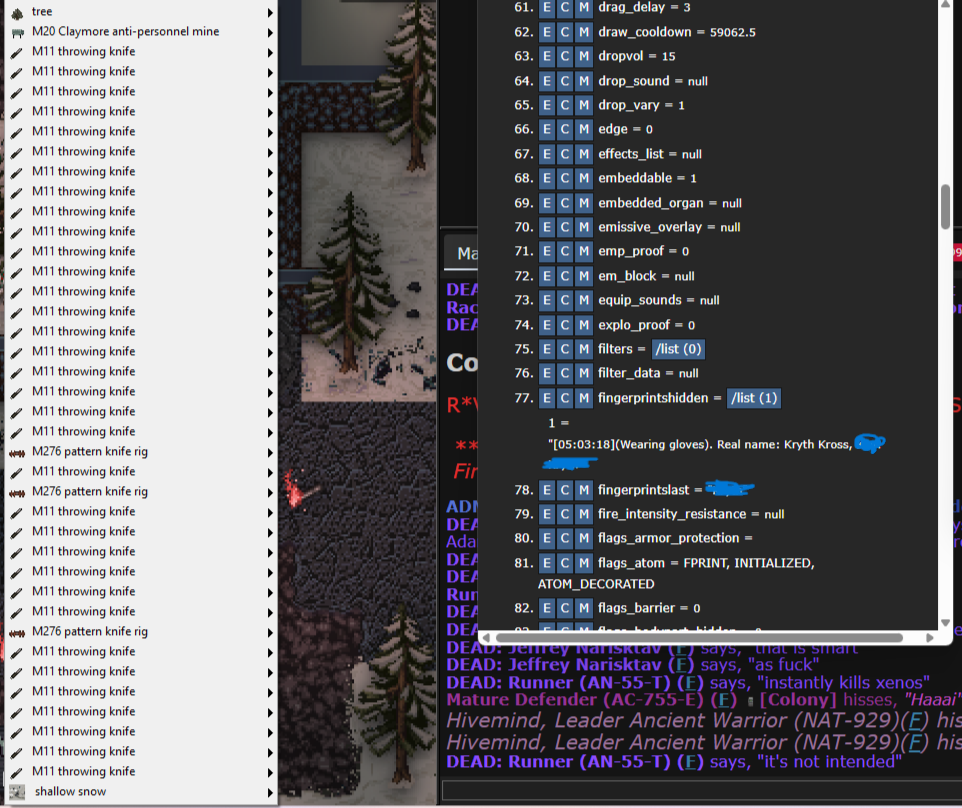962x808 pixels.
Task: Expand the shallow snow submenu arrow
Action: click(x=270, y=791)
